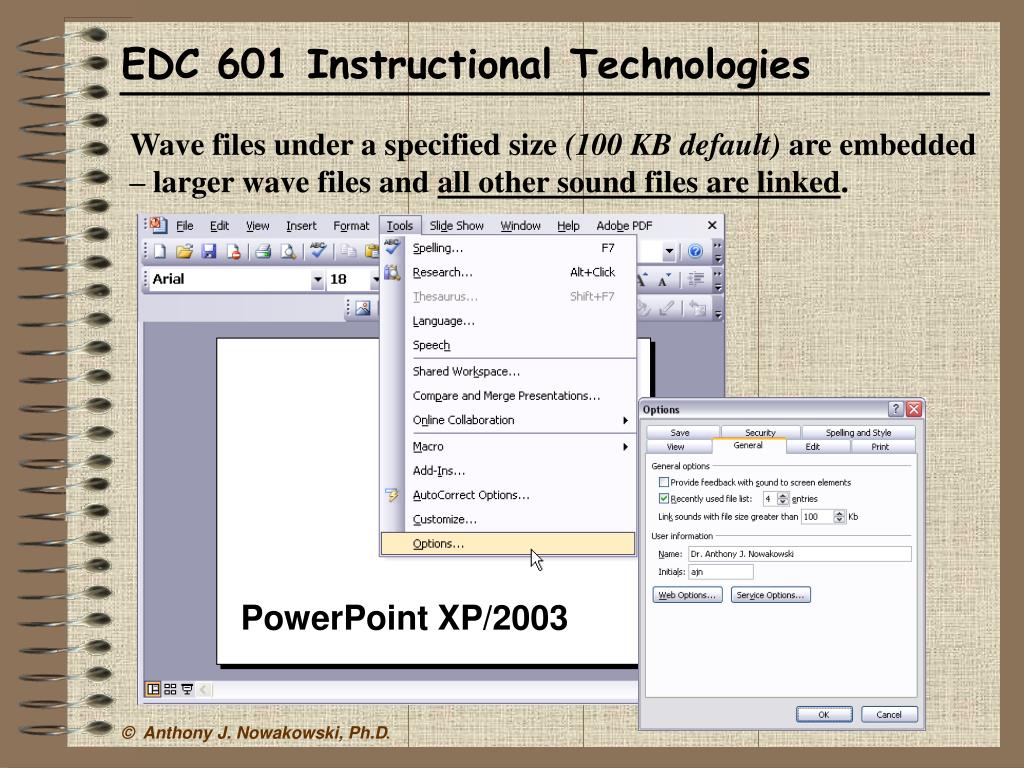Click the Copy toolbar icon
1024x768 pixels.
[348, 251]
